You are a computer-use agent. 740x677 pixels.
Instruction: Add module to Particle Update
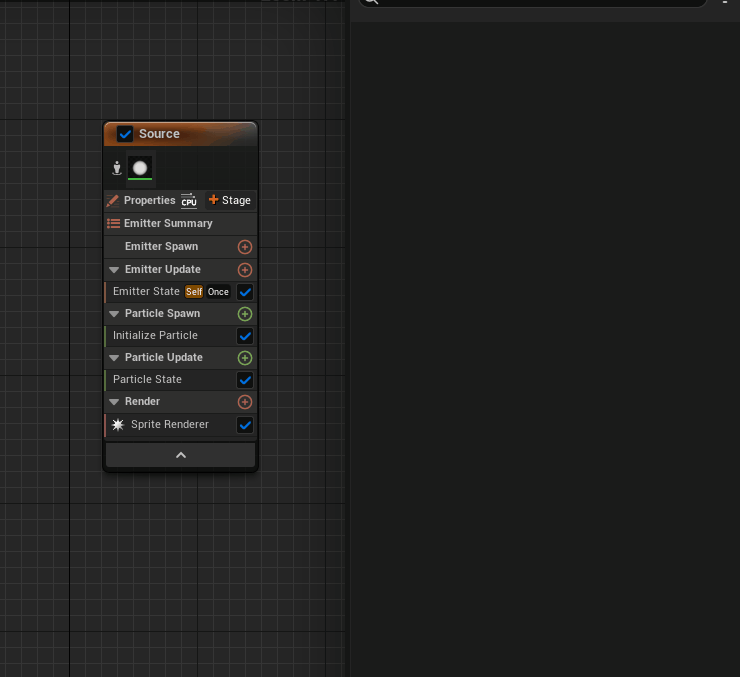[x=244, y=358]
